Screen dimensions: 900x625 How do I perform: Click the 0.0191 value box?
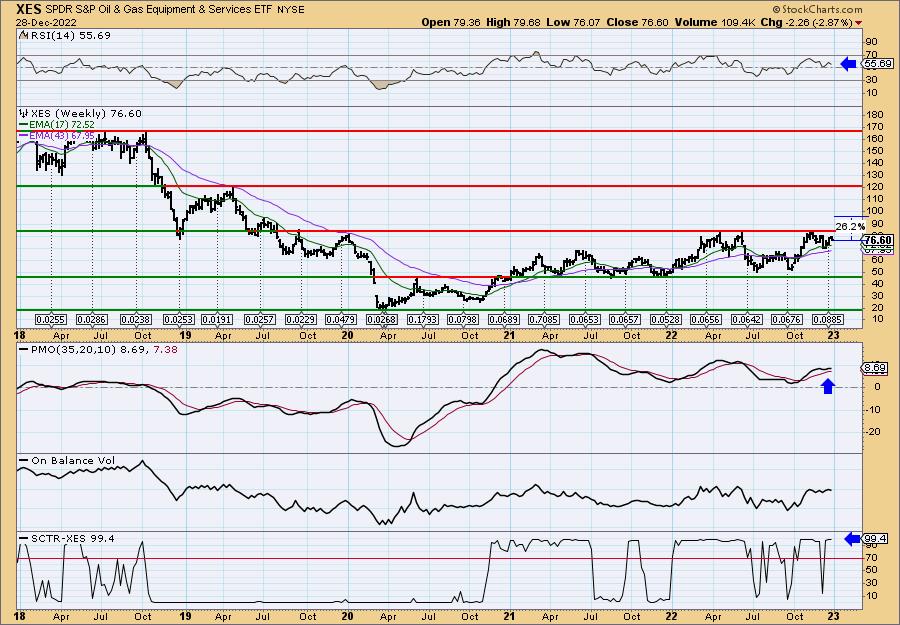pos(217,319)
